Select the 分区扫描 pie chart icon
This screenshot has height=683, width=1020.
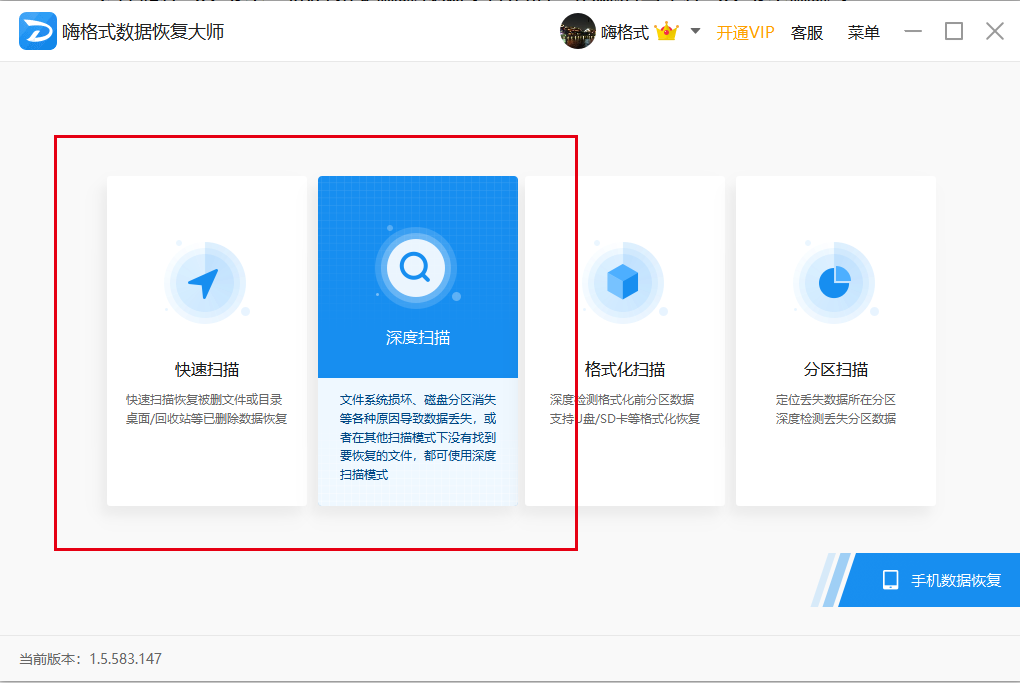point(834,283)
